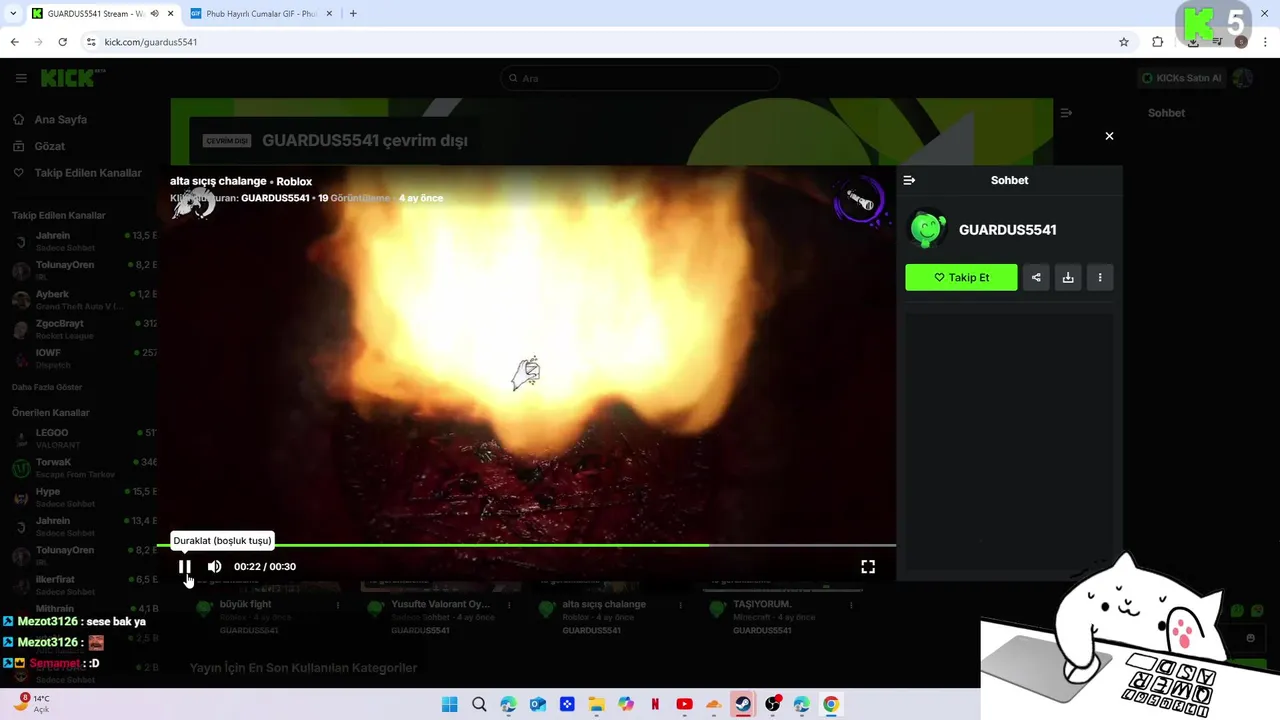Open Steam from taskbar

[743, 704]
